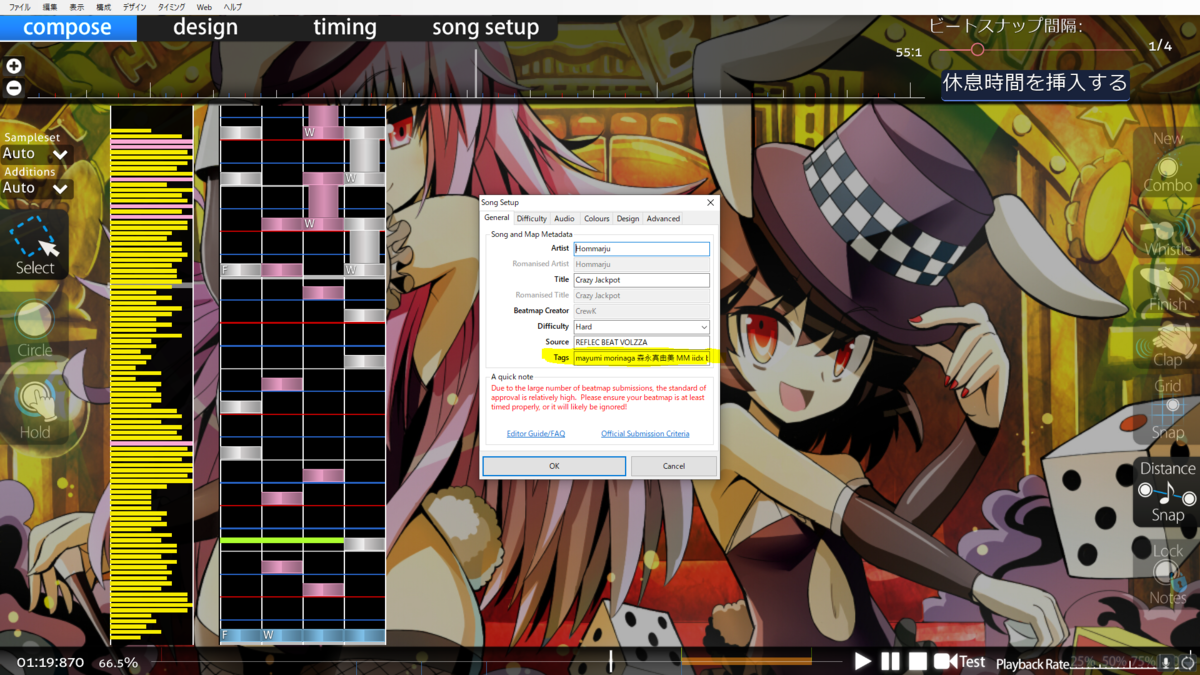The height and width of the screenshot is (675, 1200).
Task: Open the デザイン menu
Action: pyautogui.click(x=134, y=7)
